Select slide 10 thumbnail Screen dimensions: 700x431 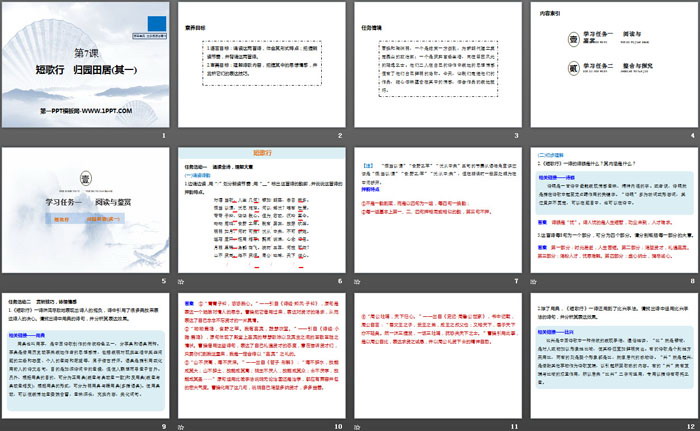point(261,350)
